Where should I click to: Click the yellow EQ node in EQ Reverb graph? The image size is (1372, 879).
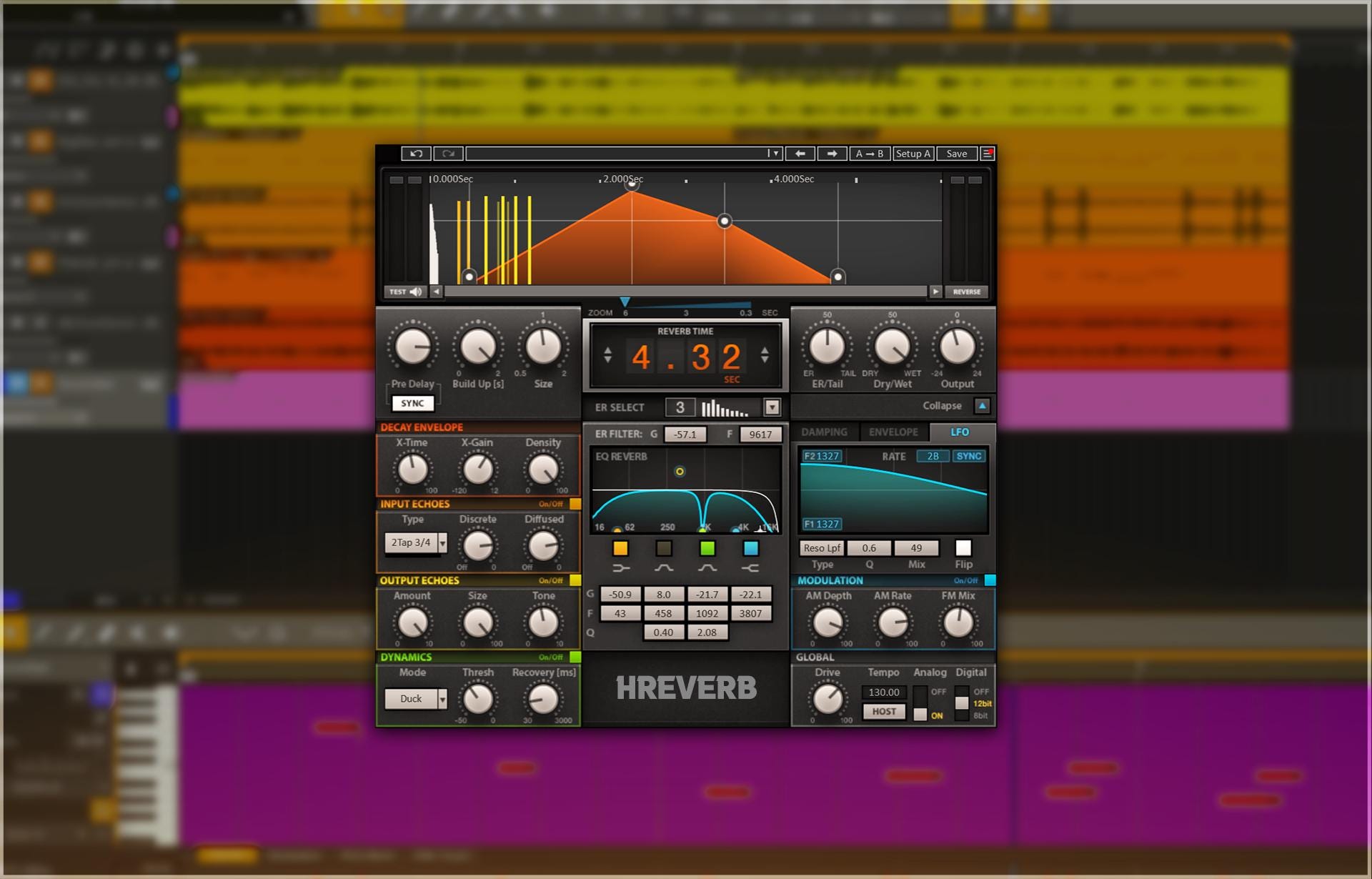680,472
